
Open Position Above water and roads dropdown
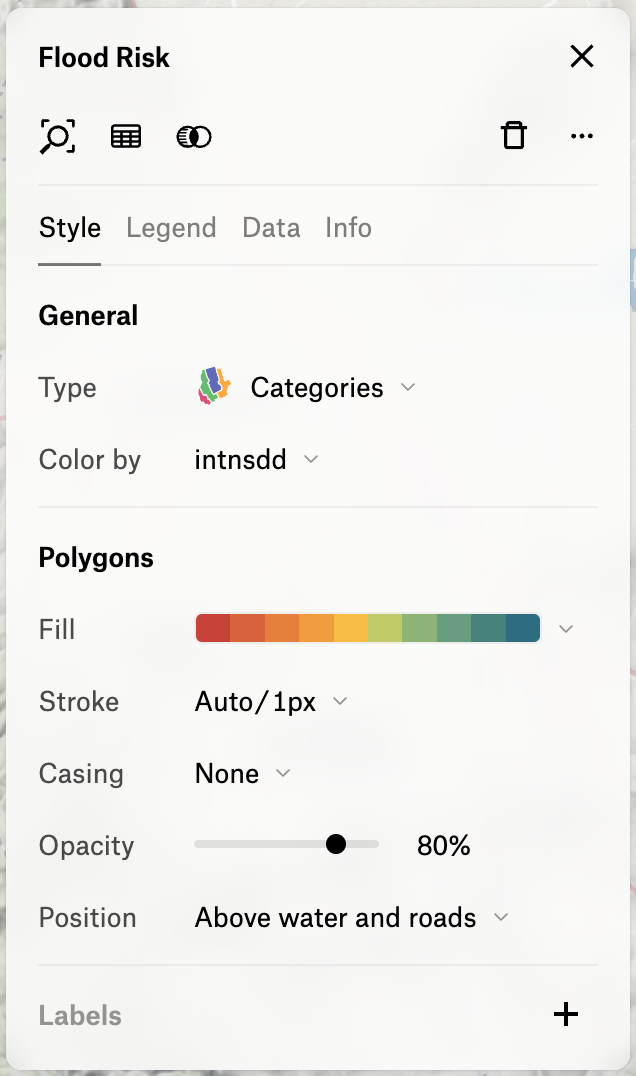(x=352, y=918)
